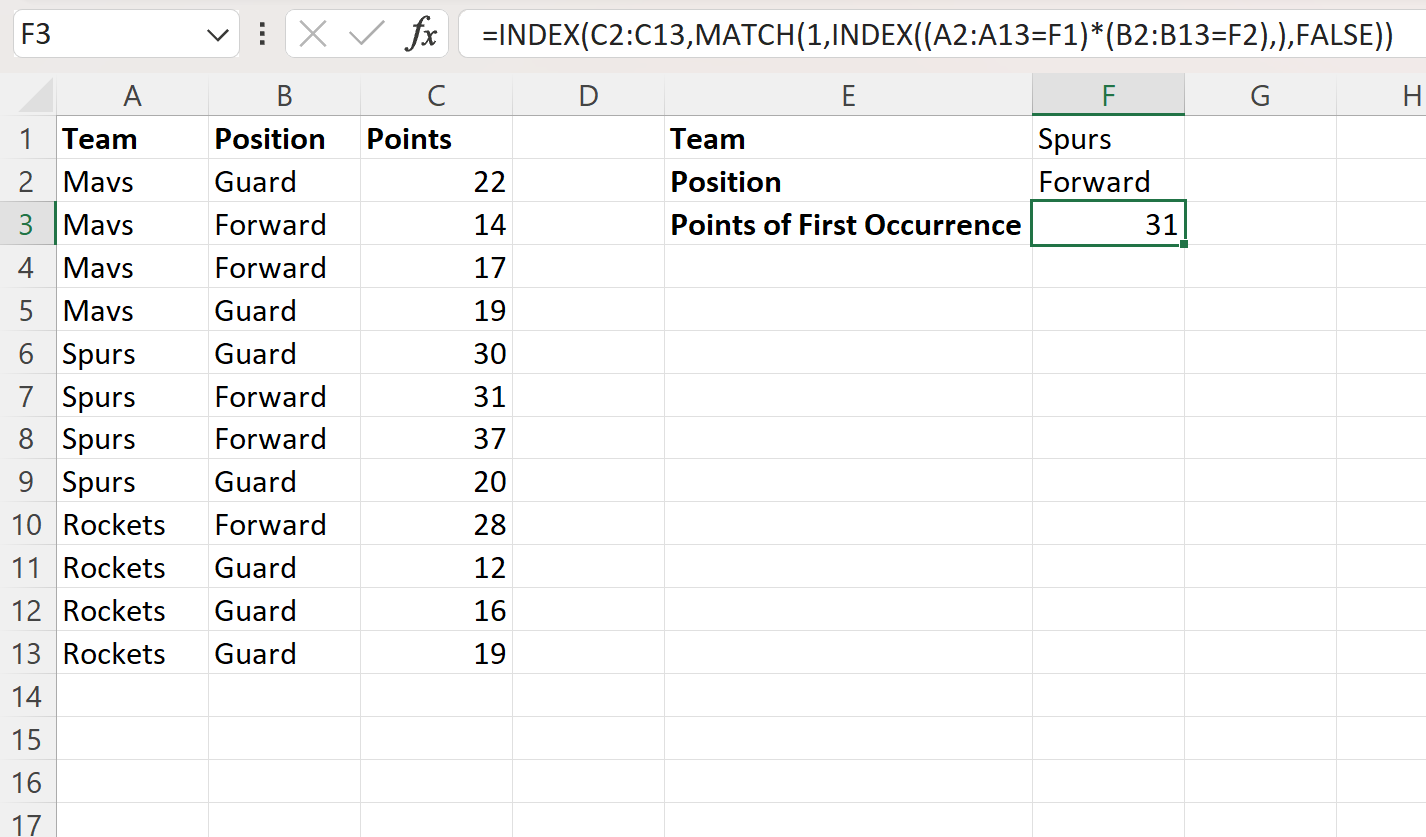
Task: Select the row 16 header
Action: pyautogui.click(x=28, y=783)
